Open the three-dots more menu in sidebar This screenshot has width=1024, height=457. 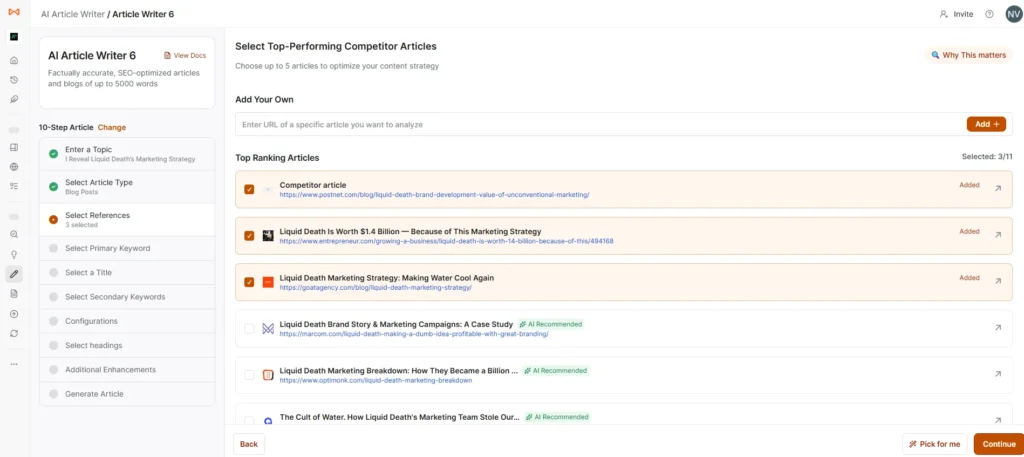tap(14, 364)
